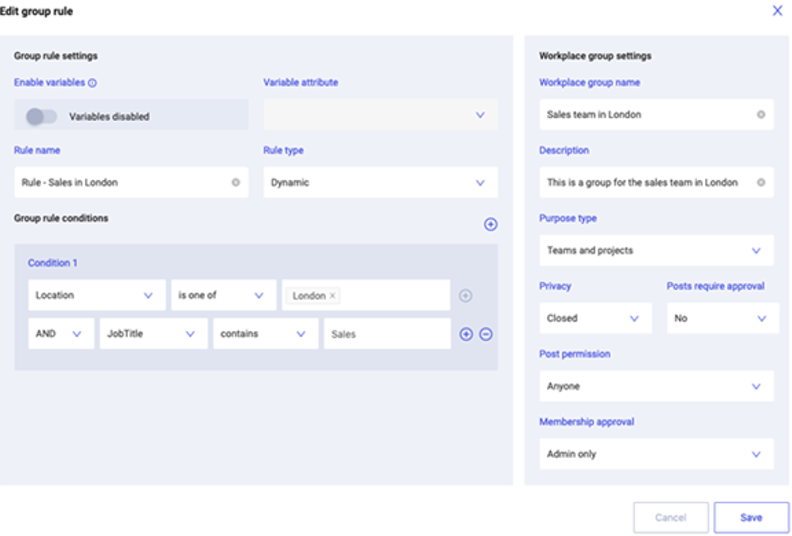This screenshot has width=792, height=536.
Task: Clear the Workplace group name field
Action: pyautogui.click(x=761, y=115)
